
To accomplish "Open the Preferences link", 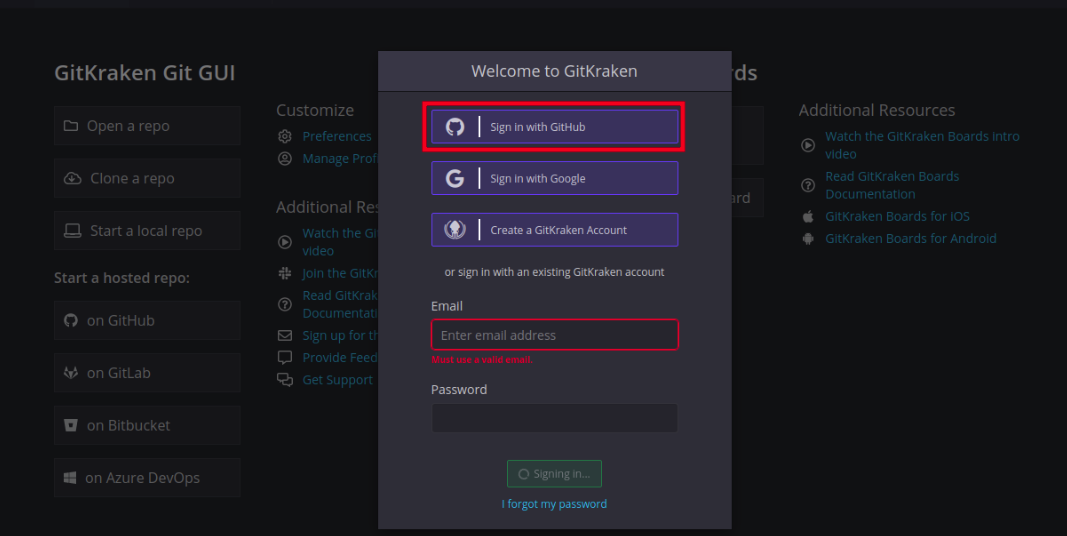I will coord(337,136).
